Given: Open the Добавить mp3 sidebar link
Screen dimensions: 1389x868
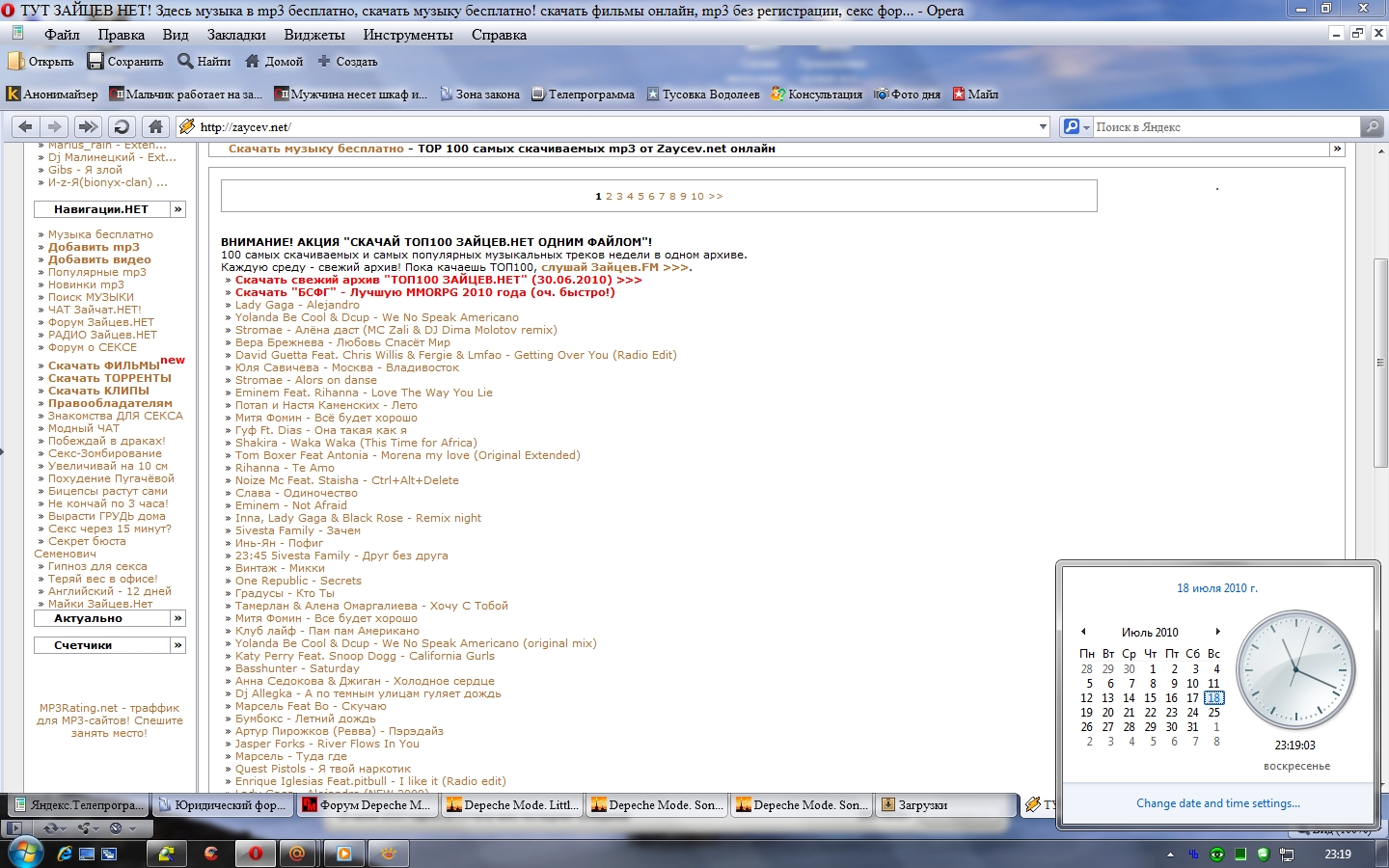Looking at the screenshot, I should point(94,247).
